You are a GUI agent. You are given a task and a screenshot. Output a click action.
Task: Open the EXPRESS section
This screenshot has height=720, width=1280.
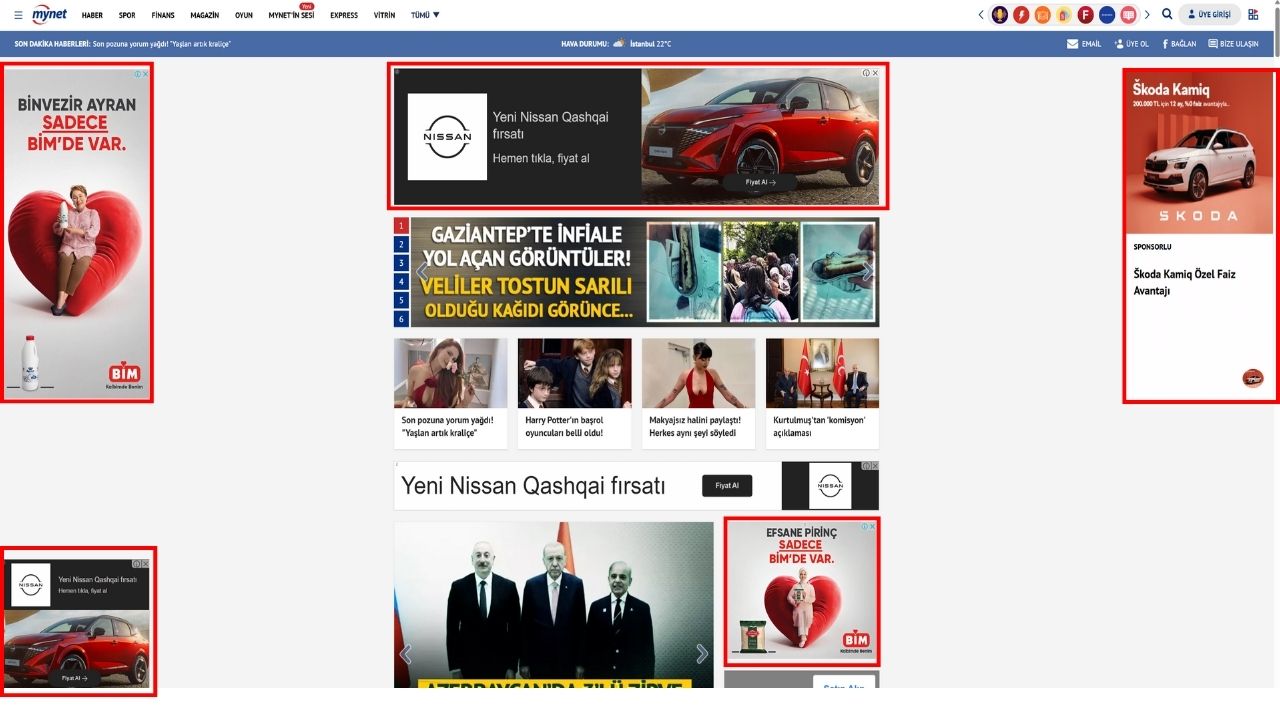tap(344, 15)
